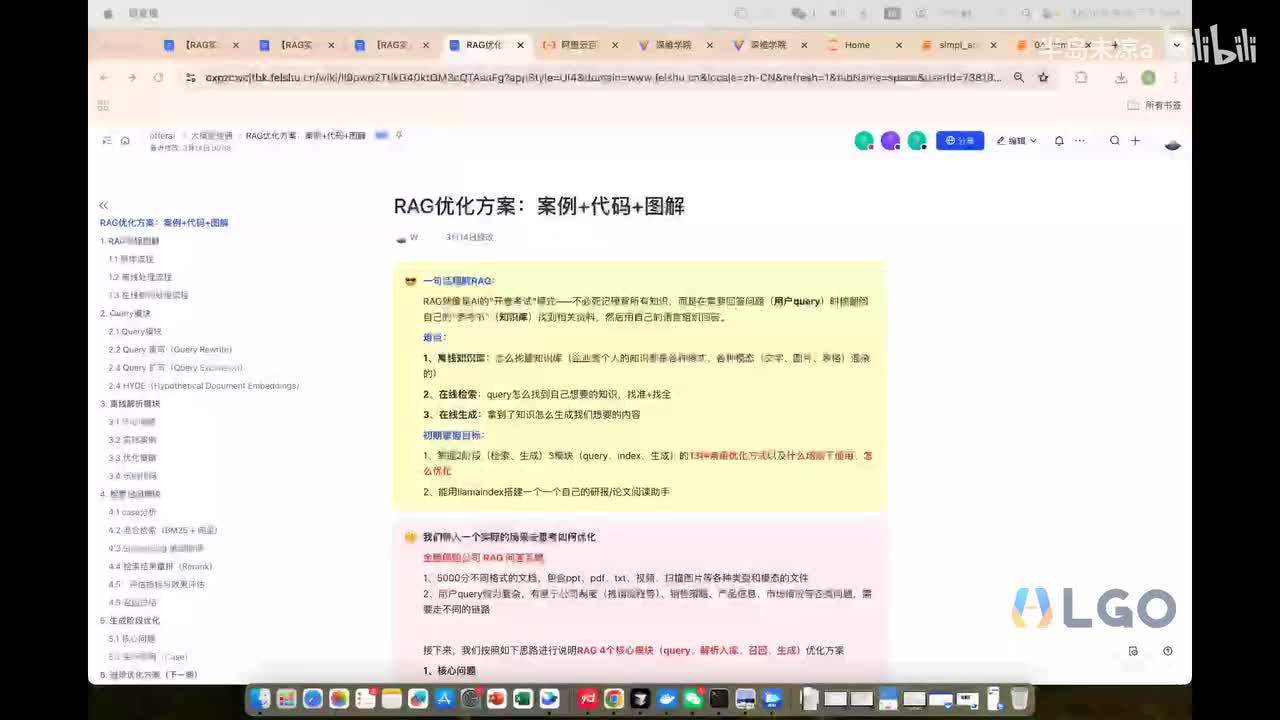Click the zoom magnifier in address bar
The width and height of the screenshot is (1280, 720).
click(x=1019, y=77)
